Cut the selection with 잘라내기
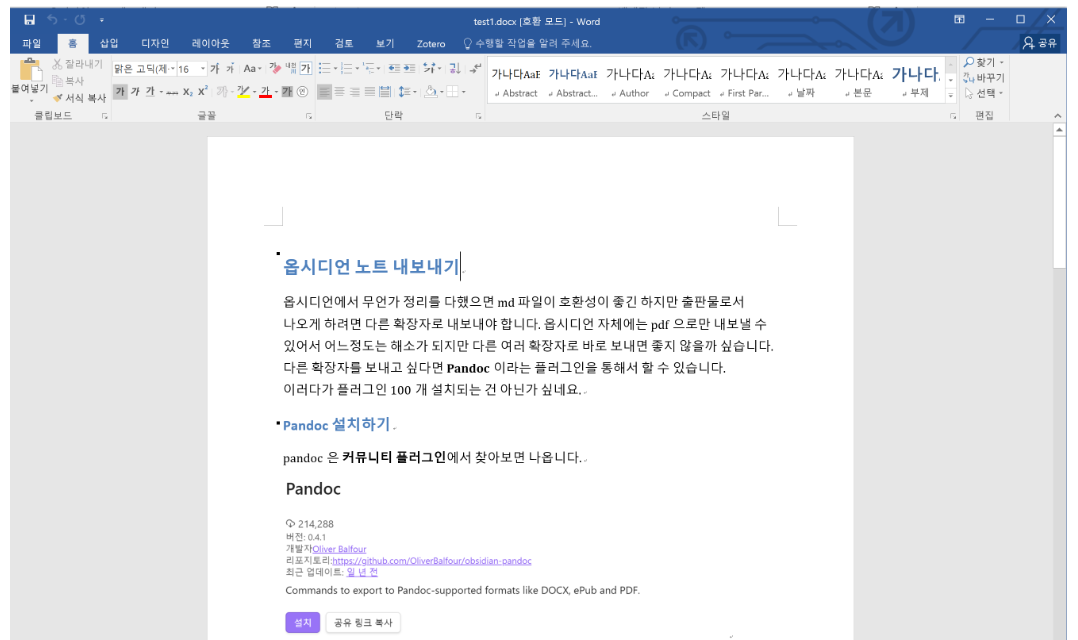 (77, 64)
